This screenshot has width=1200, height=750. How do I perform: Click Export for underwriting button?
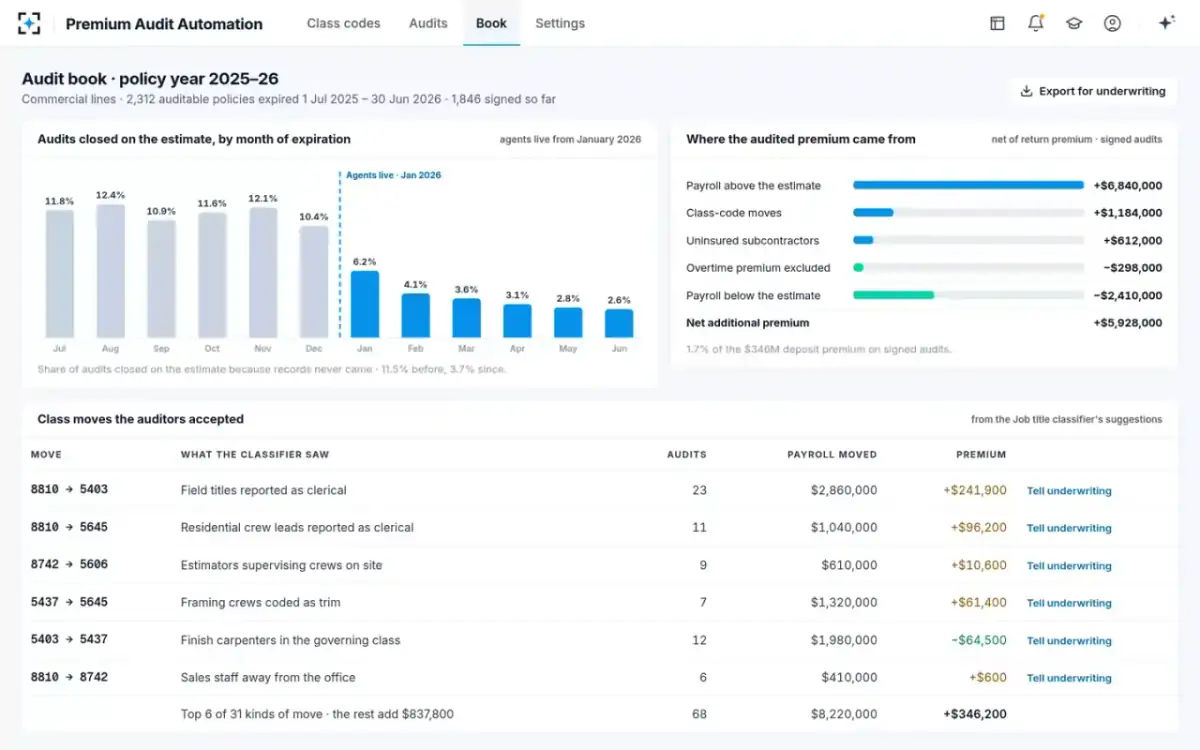1092,91
